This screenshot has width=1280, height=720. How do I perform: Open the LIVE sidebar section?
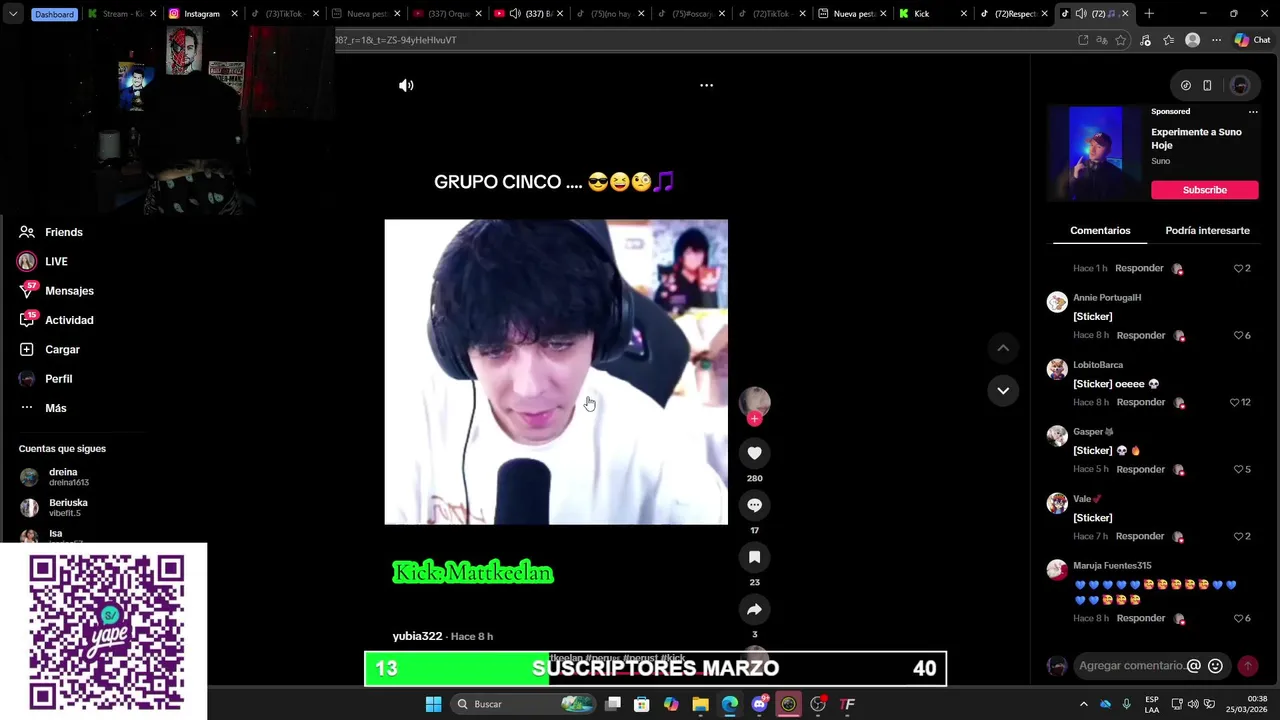pos(43,261)
